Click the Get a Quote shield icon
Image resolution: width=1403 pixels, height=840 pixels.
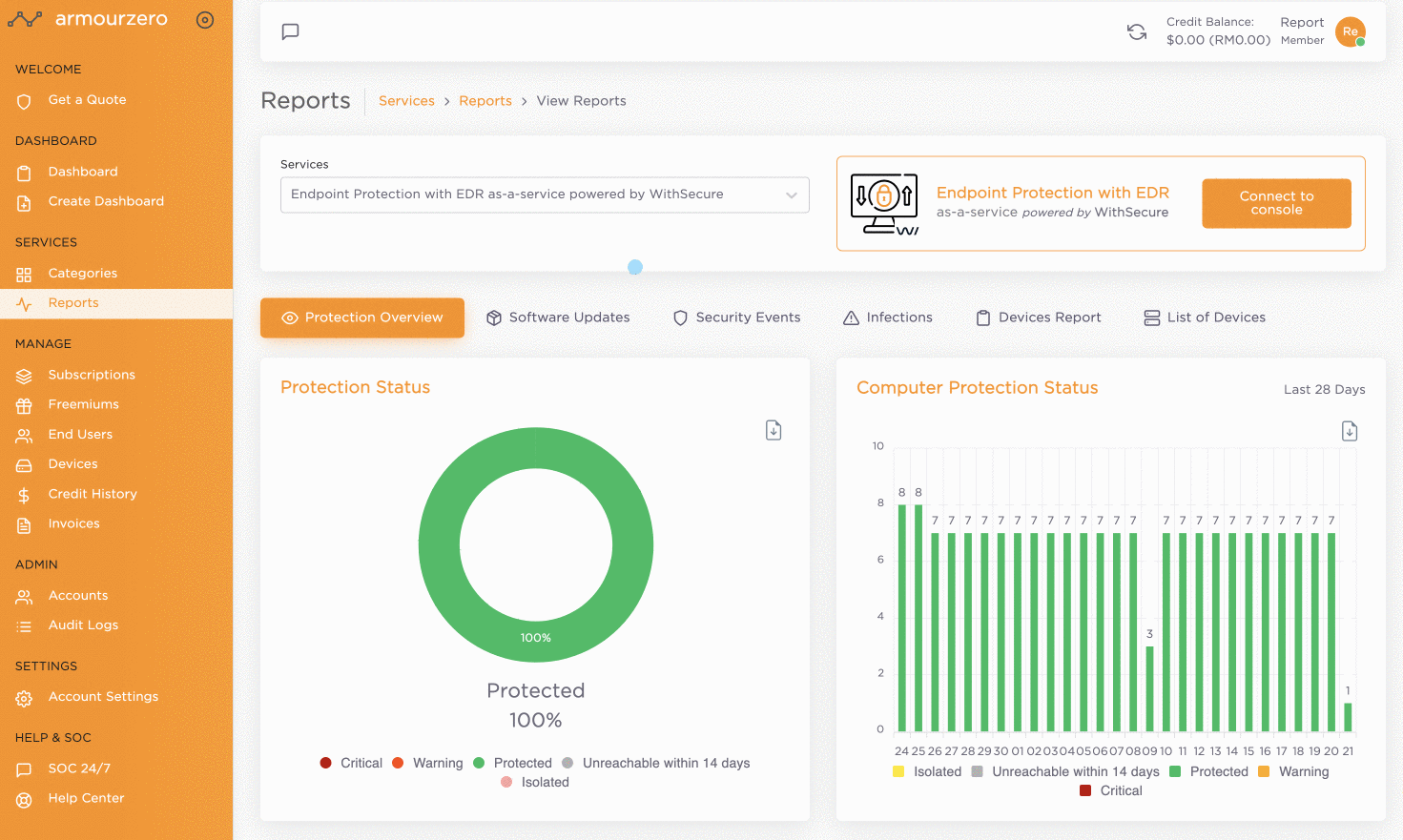[24, 101]
